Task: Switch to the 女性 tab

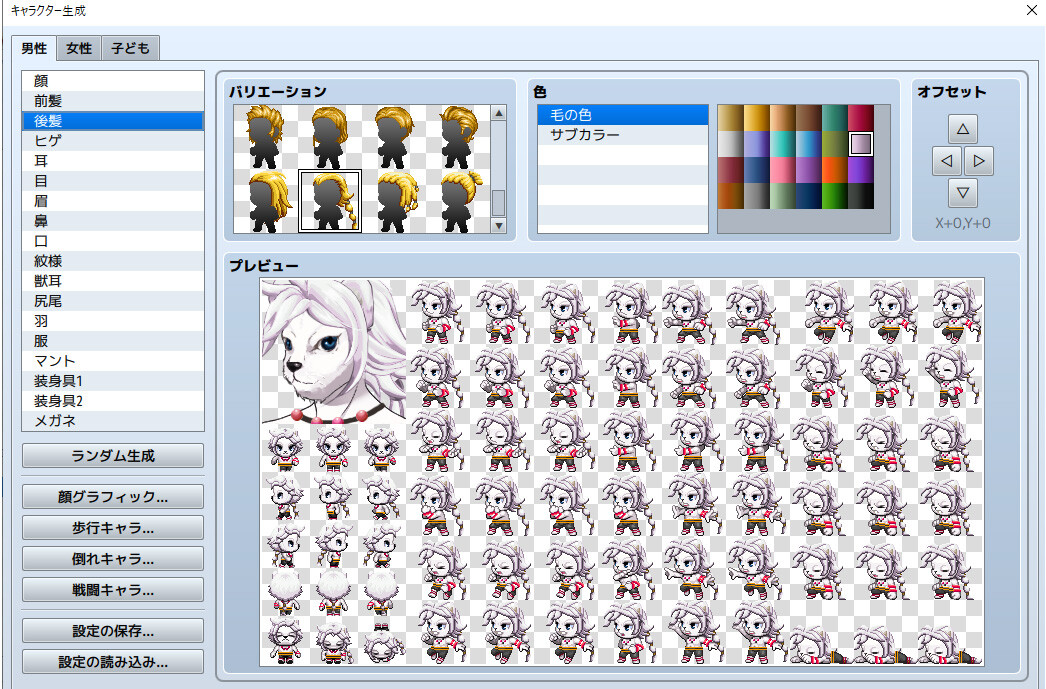Action: click(x=78, y=47)
